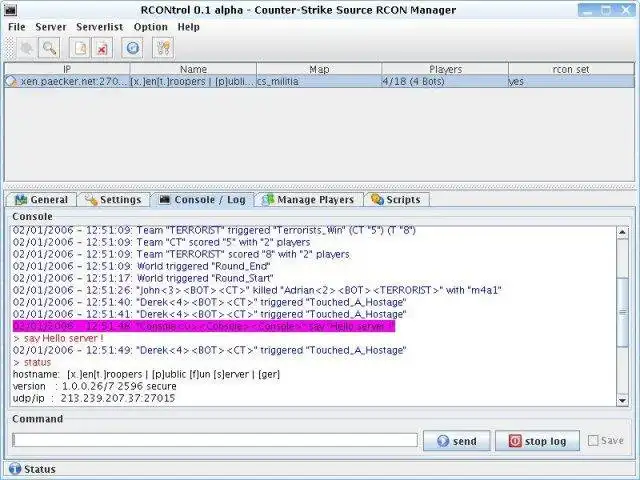The height and width of the screenshot is (480, 640).
Task: Send the command with the send button
Action: point(457,441)
